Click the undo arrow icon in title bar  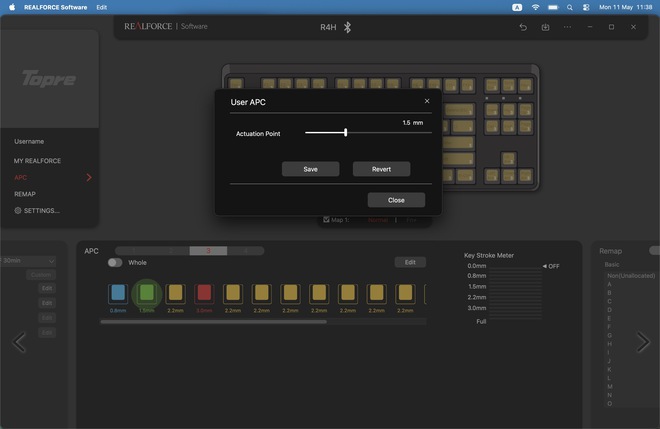pos(523,27)
